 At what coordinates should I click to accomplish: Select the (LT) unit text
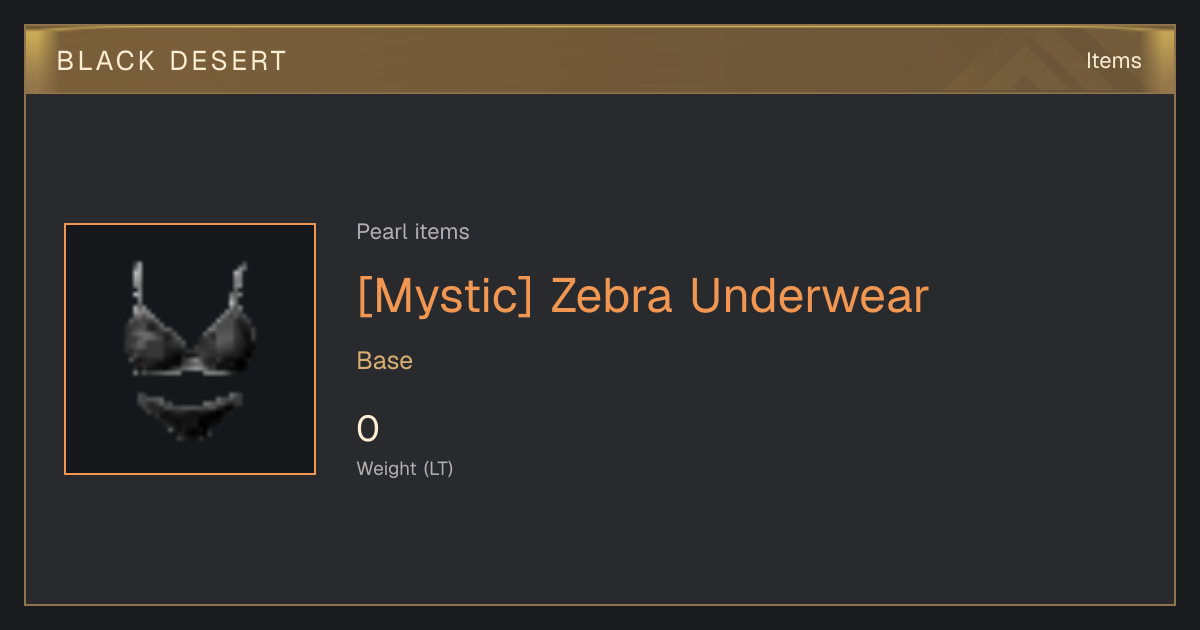click(438, 468)
